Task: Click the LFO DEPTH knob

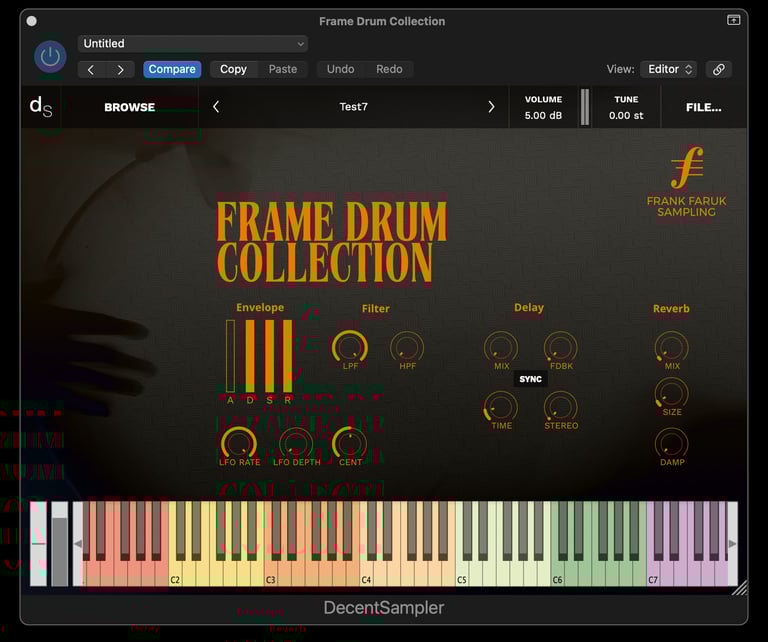Action: coord(296,444)
